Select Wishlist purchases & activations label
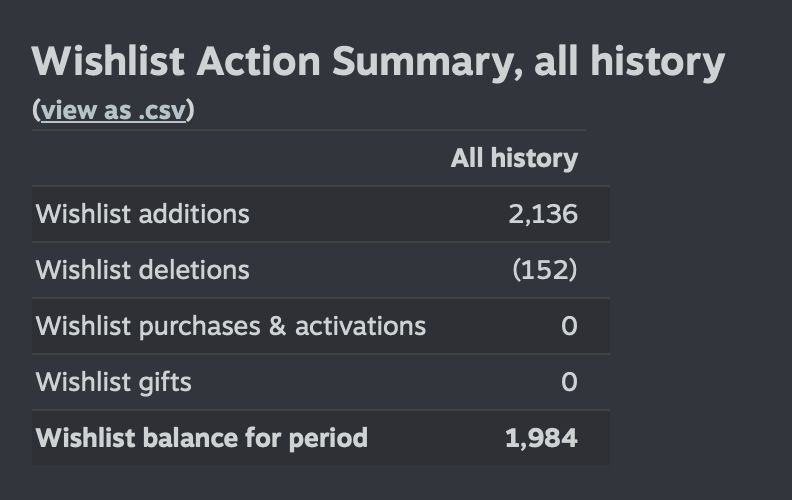 pos(231,326)
